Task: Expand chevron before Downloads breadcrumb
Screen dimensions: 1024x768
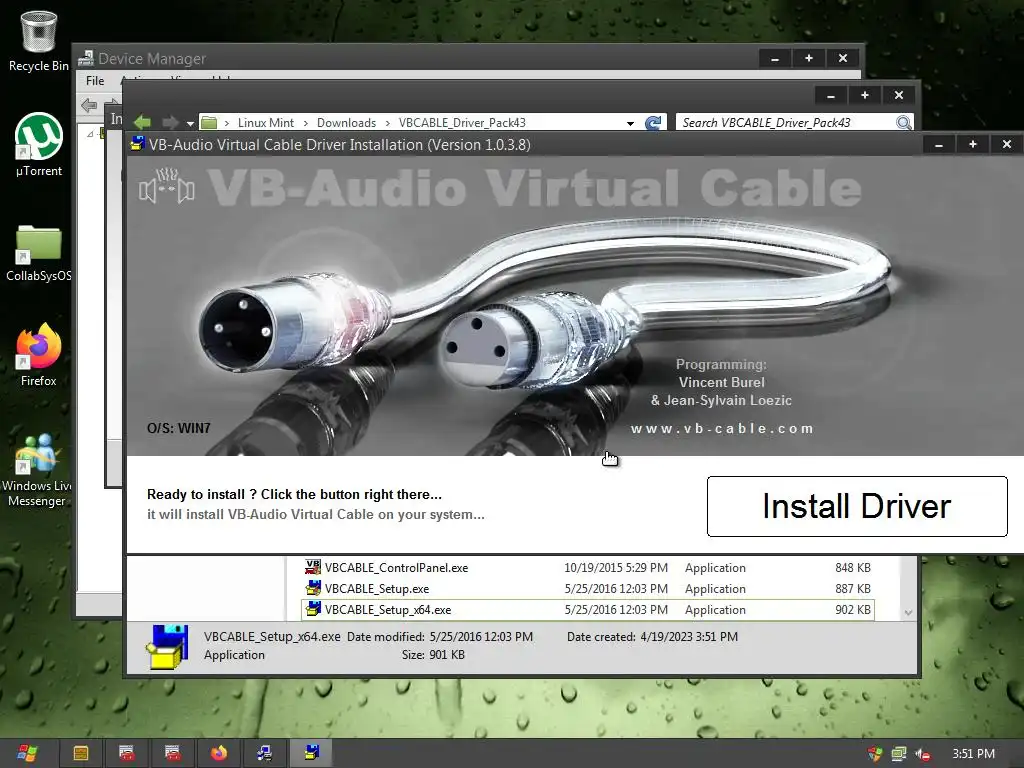Action: coord(306,123)
